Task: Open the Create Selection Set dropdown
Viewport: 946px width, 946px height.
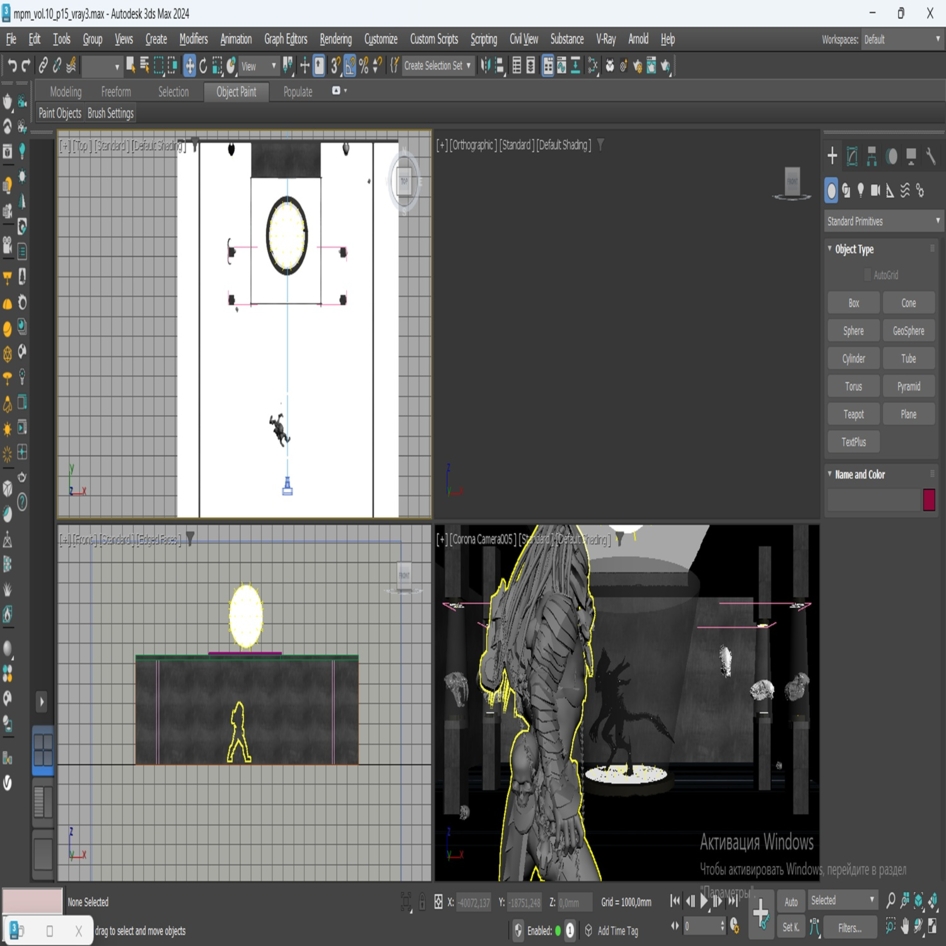Action: [438, 66]
